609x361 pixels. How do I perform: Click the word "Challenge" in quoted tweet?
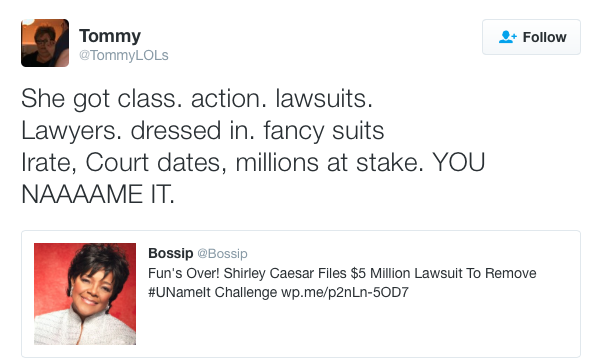[246, 292]
